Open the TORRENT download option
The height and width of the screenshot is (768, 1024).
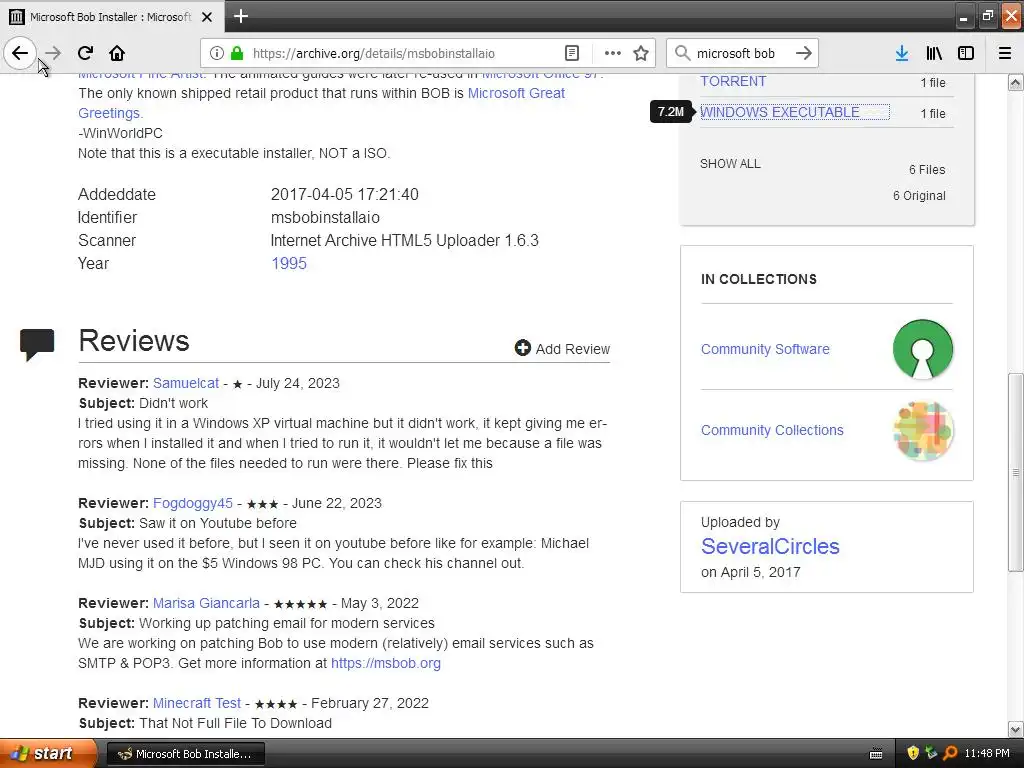coord(733,81)
